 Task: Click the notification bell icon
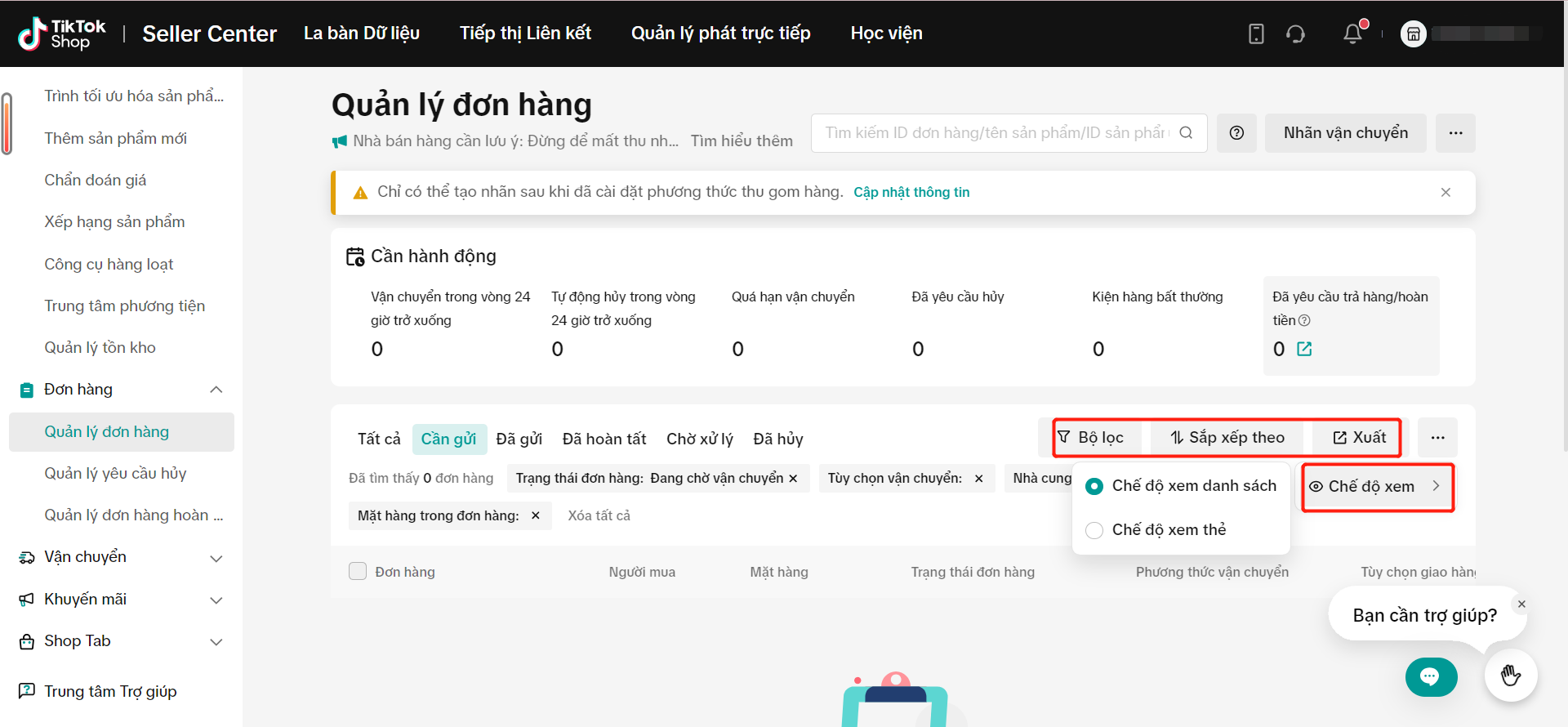point(1352,33)
